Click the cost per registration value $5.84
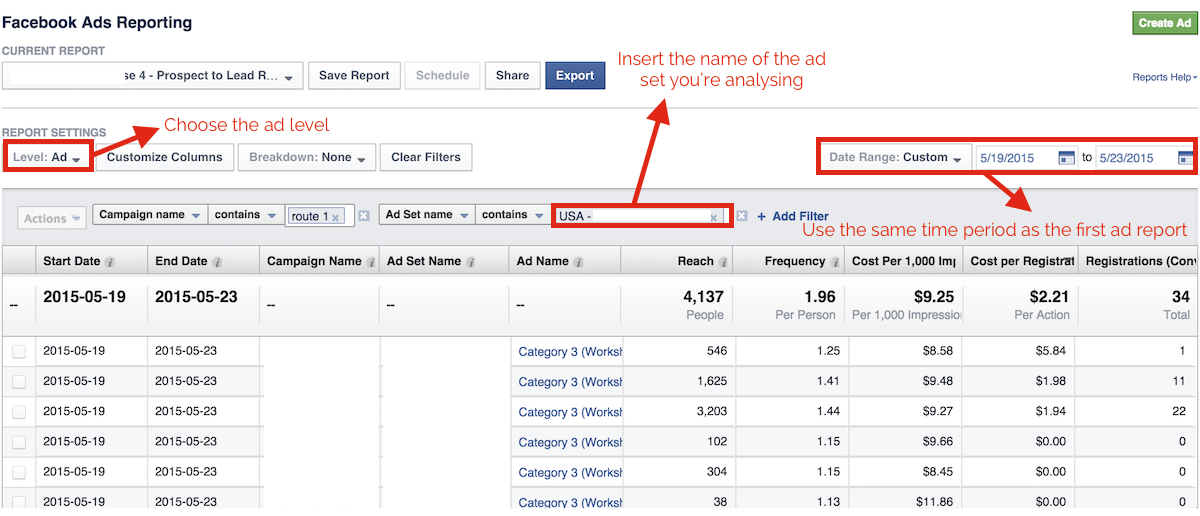This screenshot has width=1200, height=516. coord(1051,352)
